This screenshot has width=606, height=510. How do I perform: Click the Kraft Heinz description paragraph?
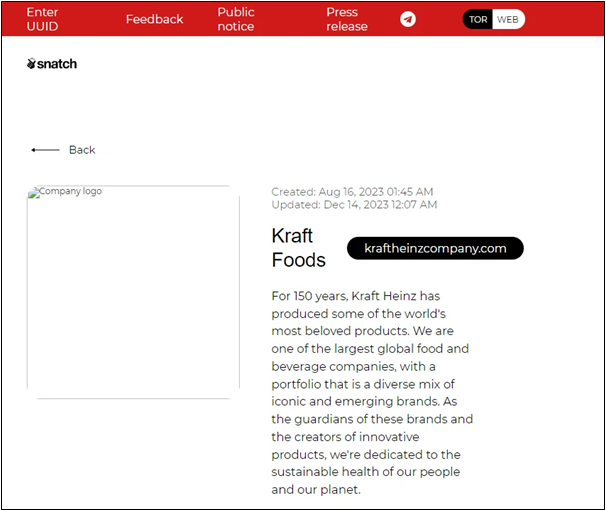click(371, 393)
